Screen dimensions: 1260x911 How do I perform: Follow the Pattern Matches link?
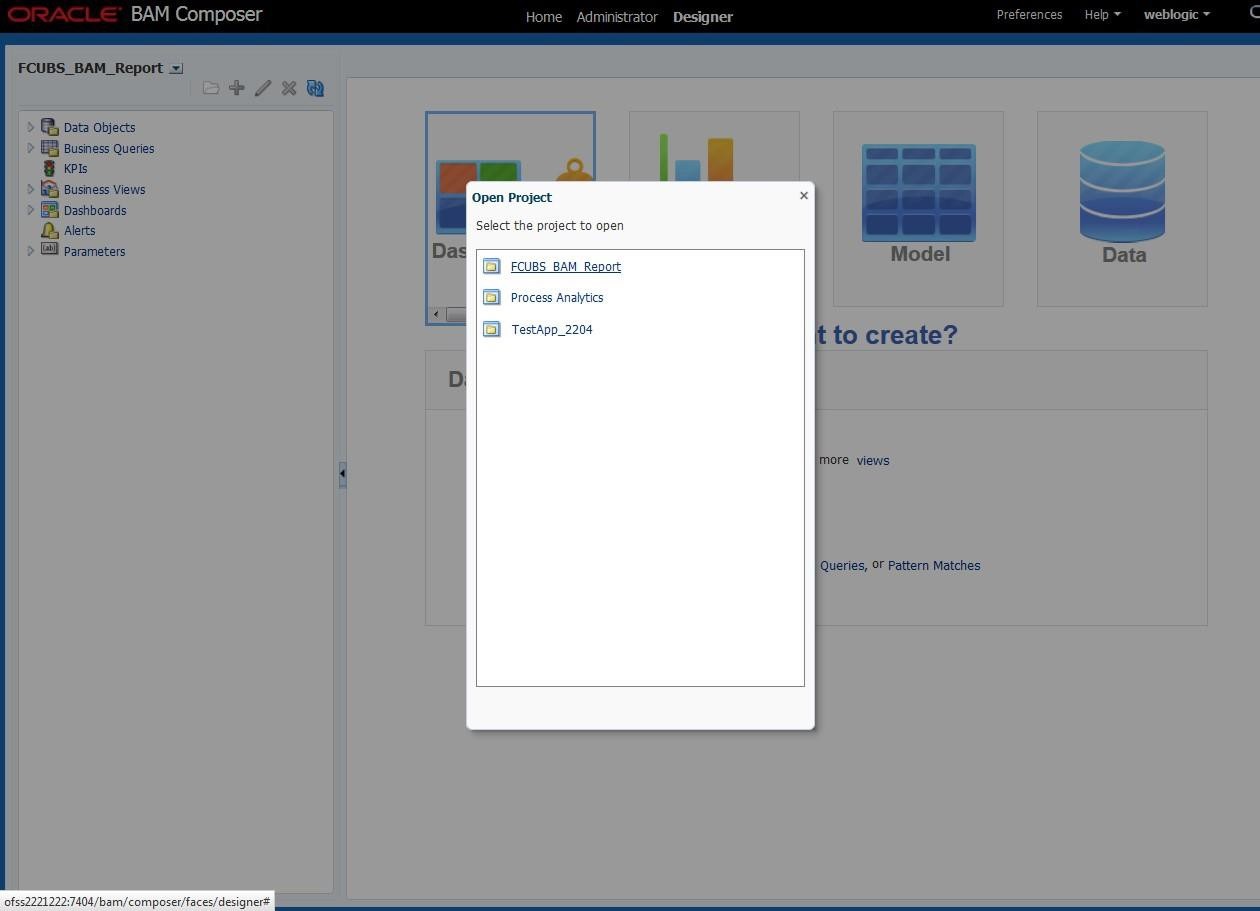[934, 566]
